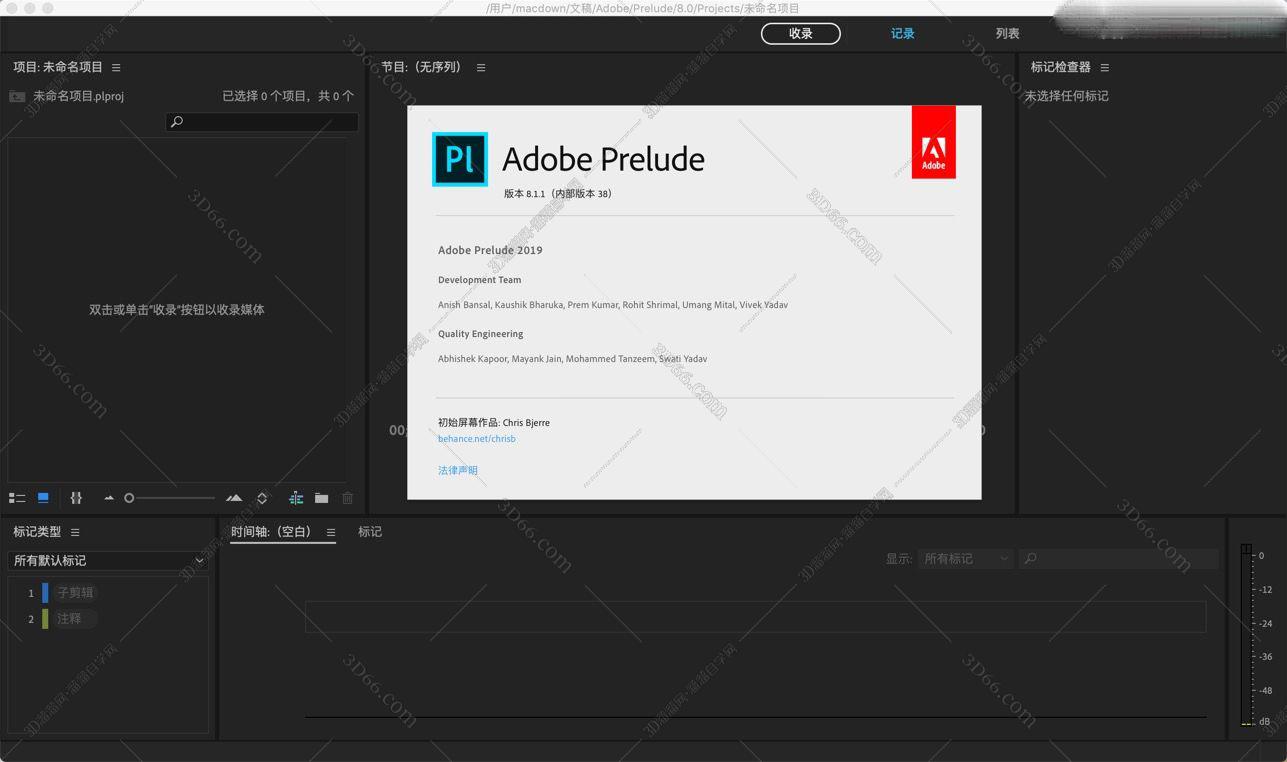
Task: Select the 标记 tab beside timeline
Action: pos(370,532)
